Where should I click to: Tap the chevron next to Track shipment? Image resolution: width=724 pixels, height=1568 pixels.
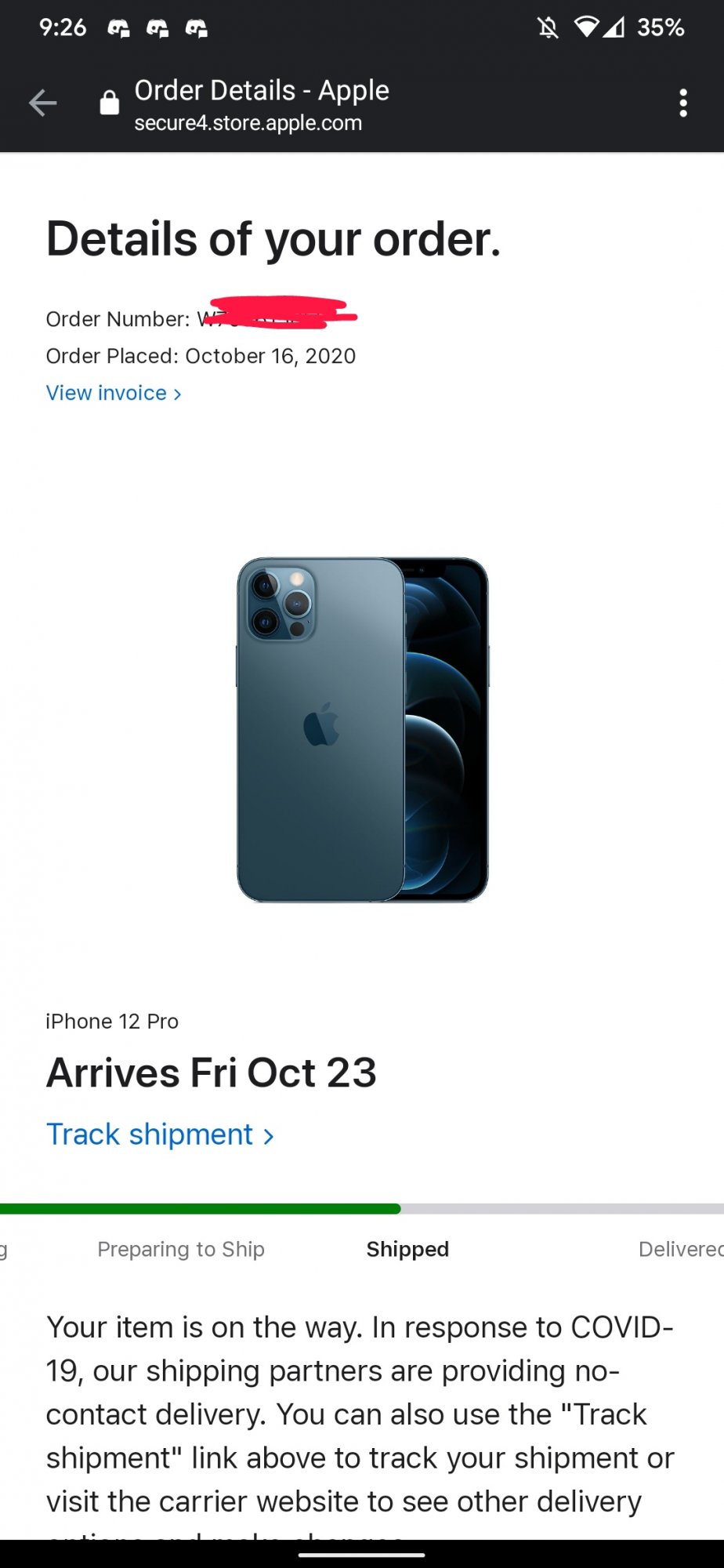(x=268, y=1136)
